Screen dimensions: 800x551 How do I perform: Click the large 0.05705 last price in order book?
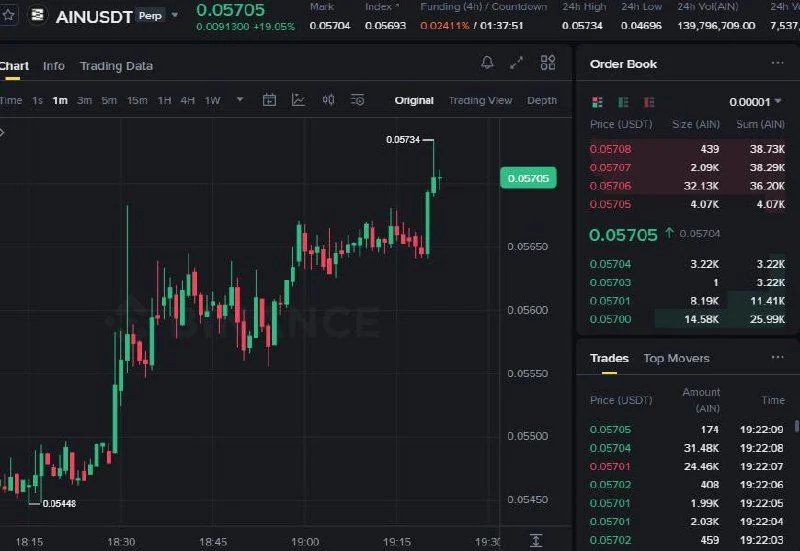(x=623, y=235)
